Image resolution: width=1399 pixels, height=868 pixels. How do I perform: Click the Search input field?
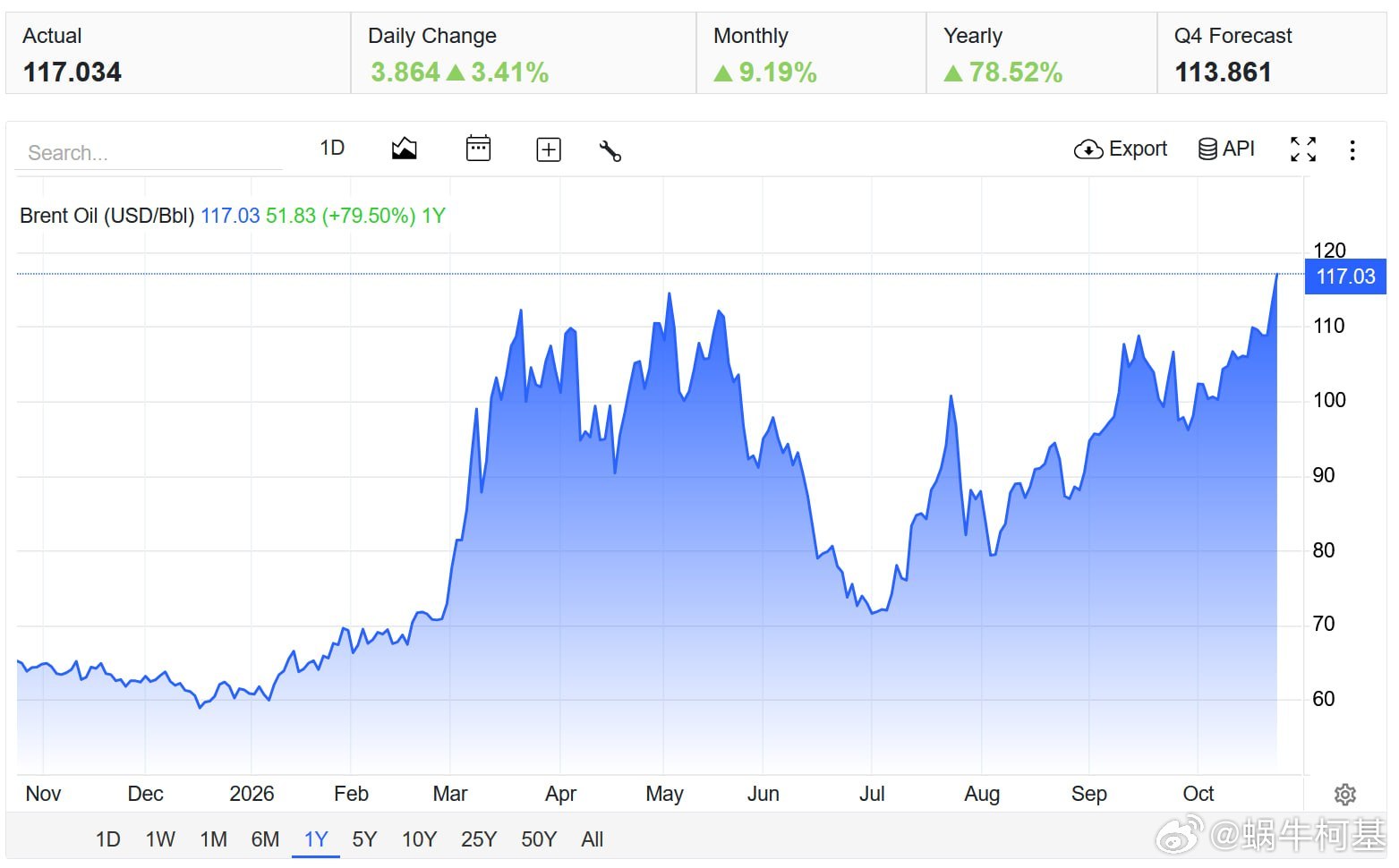(x=149, y=153)
